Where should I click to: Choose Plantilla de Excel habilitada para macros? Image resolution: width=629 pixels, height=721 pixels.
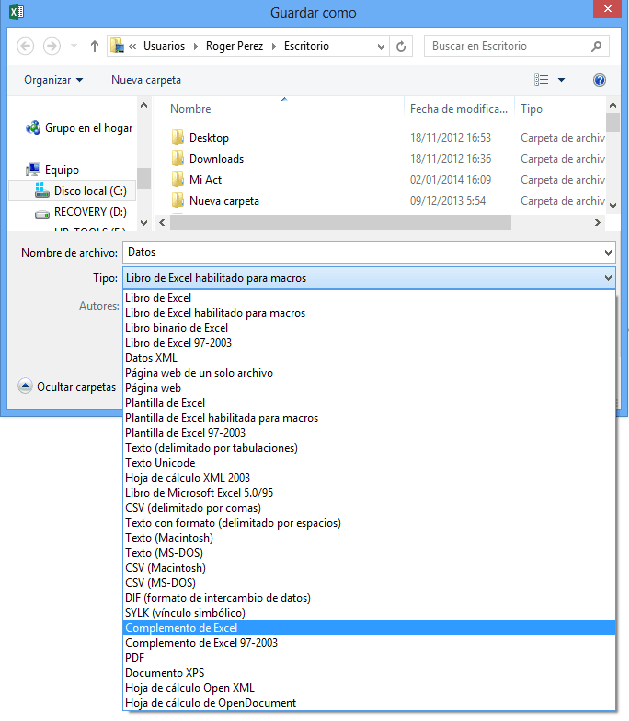click(369, 418)
